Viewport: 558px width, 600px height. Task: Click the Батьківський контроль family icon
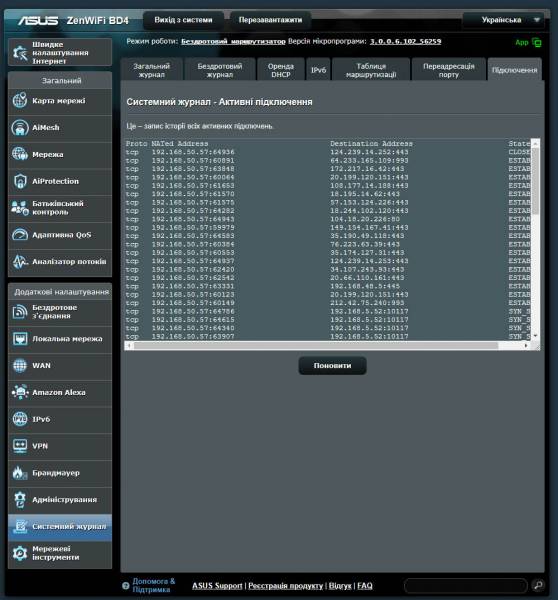tap(20, 208)
